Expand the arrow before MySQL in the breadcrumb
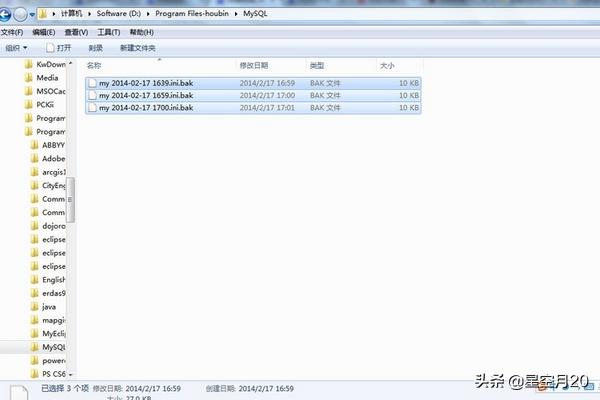 (x=236, y=14)
